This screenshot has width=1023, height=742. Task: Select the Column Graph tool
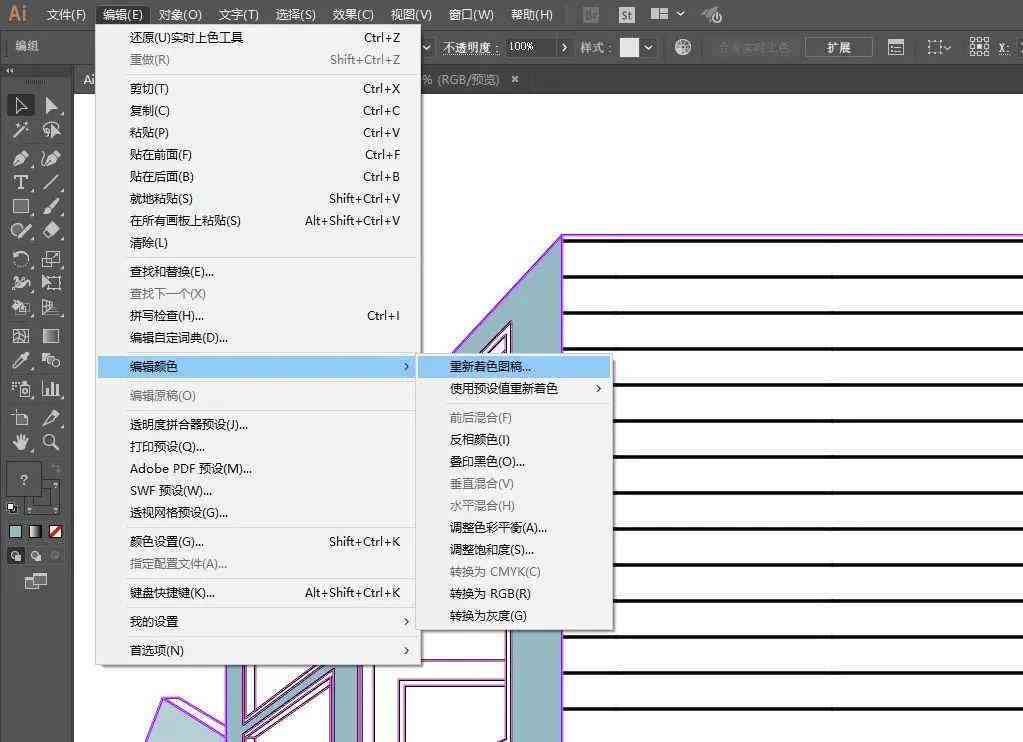[x=51, y=390]
